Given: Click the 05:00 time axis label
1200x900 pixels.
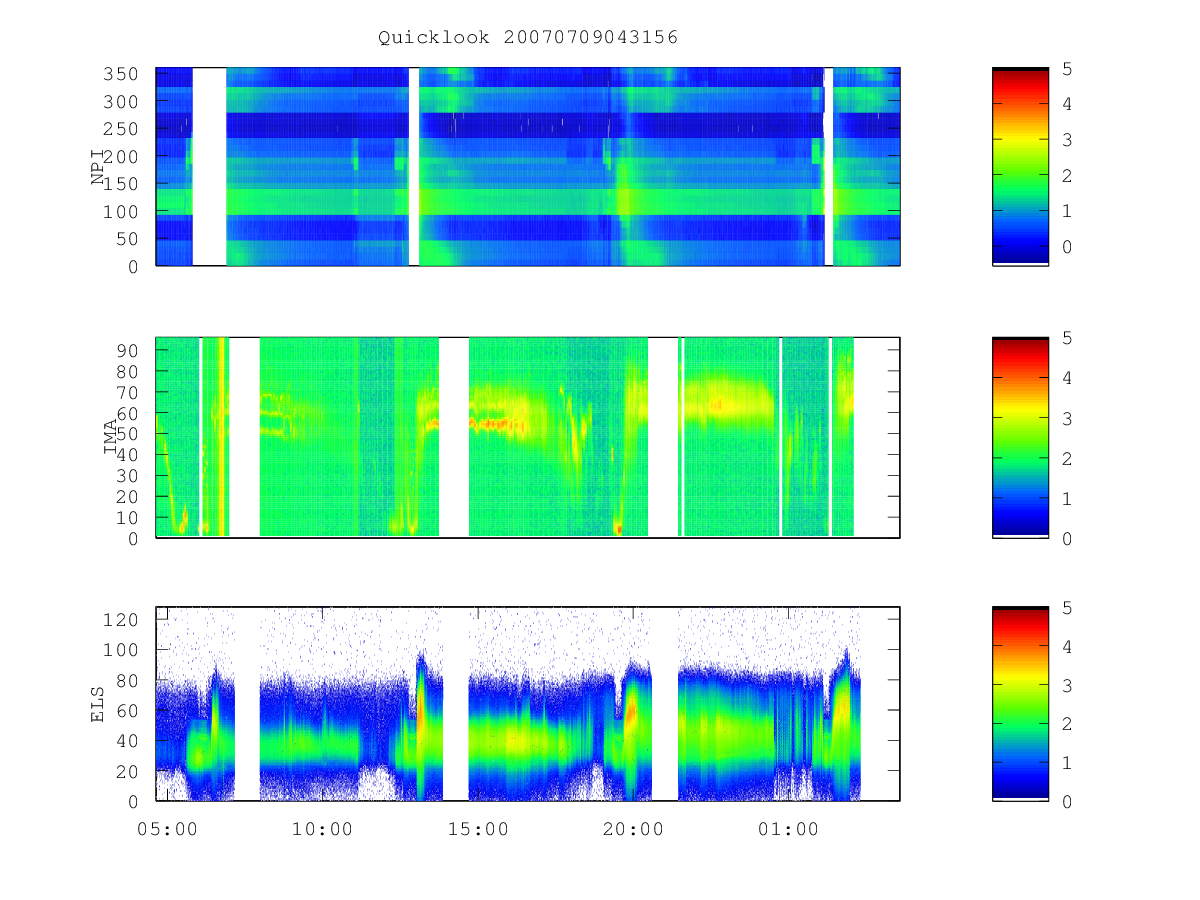Looking at the screenshot, I should coord(167,829).
